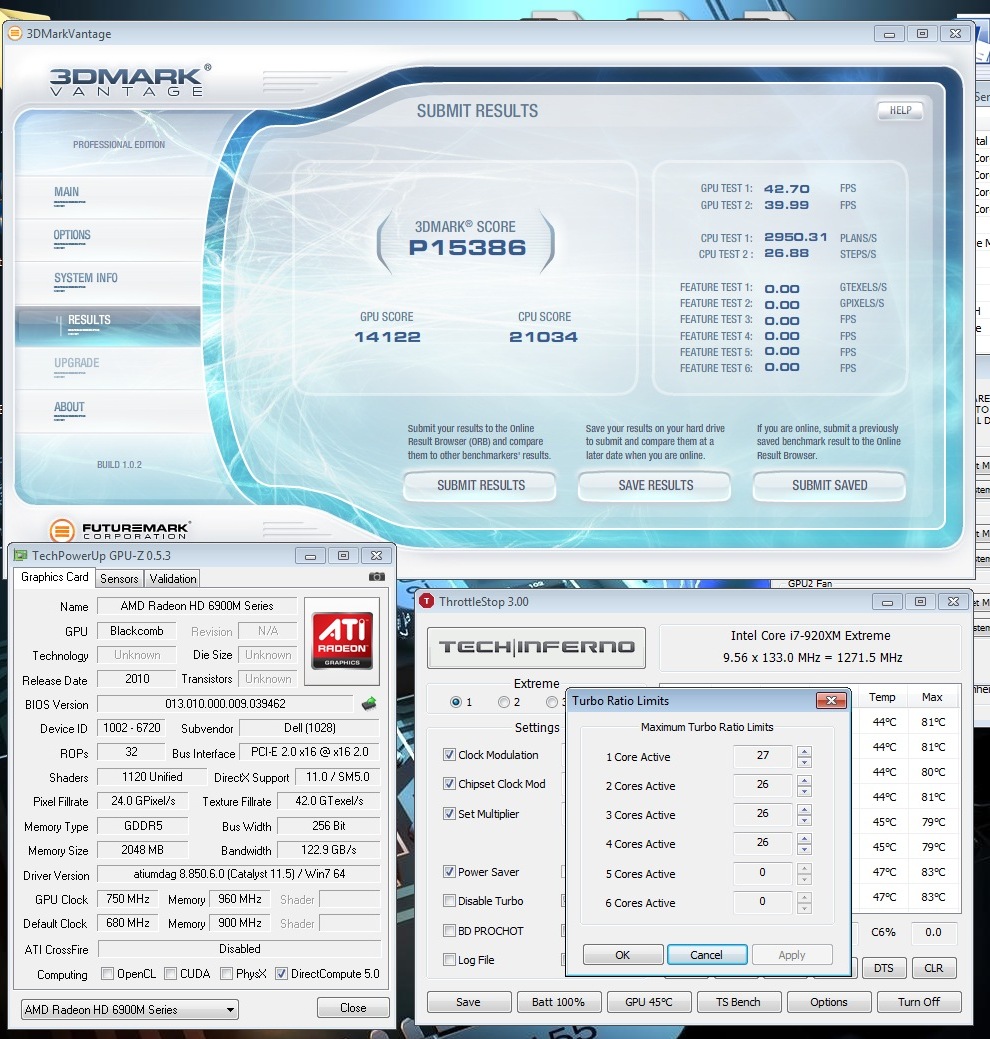The image size is (990, 1039).
Task: Close the Turbo Ratio Limits dialog with X
Action: pos(831,700)
